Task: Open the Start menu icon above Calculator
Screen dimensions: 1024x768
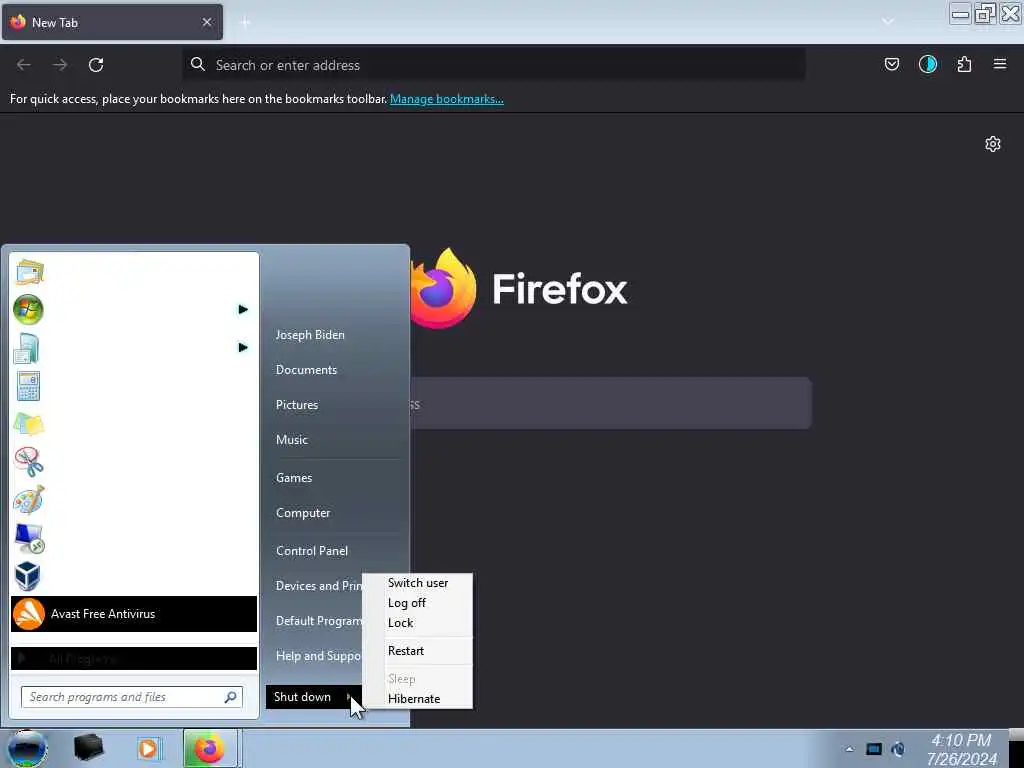Action: click(x=27, y=348)
